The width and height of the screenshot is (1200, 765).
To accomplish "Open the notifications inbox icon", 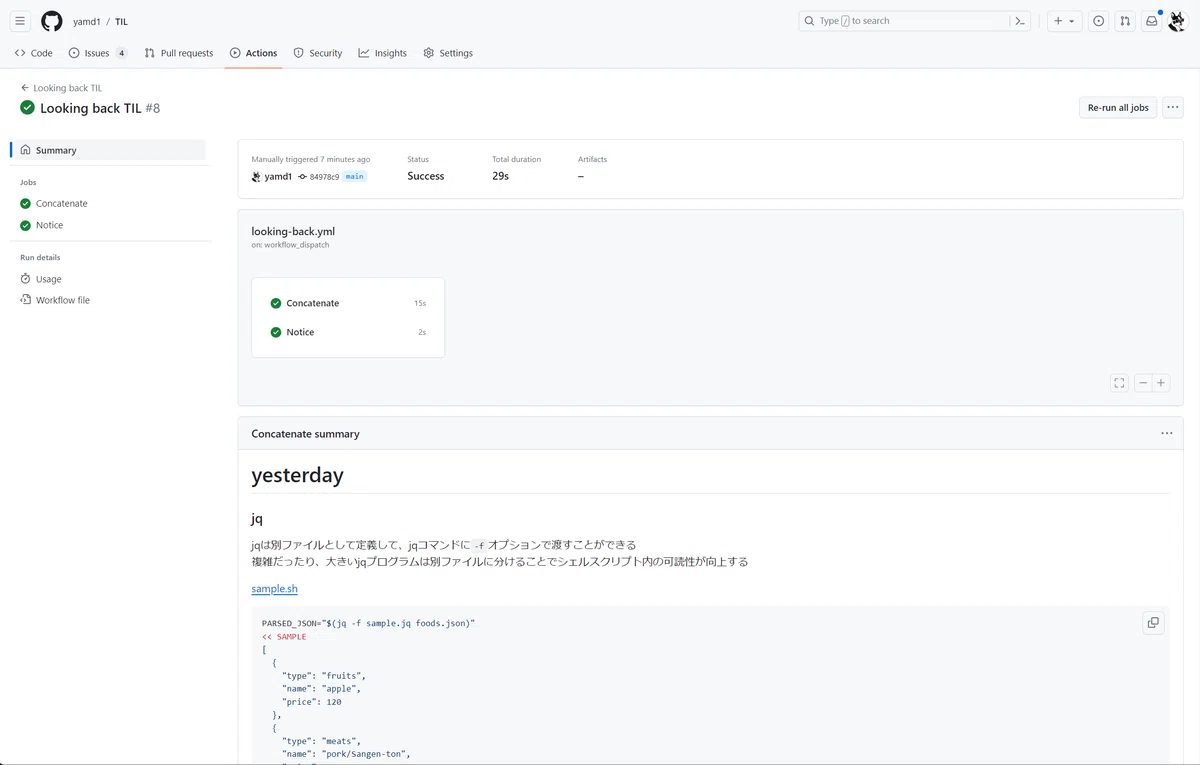I will pyautogui.click(x=1152, y=21).
